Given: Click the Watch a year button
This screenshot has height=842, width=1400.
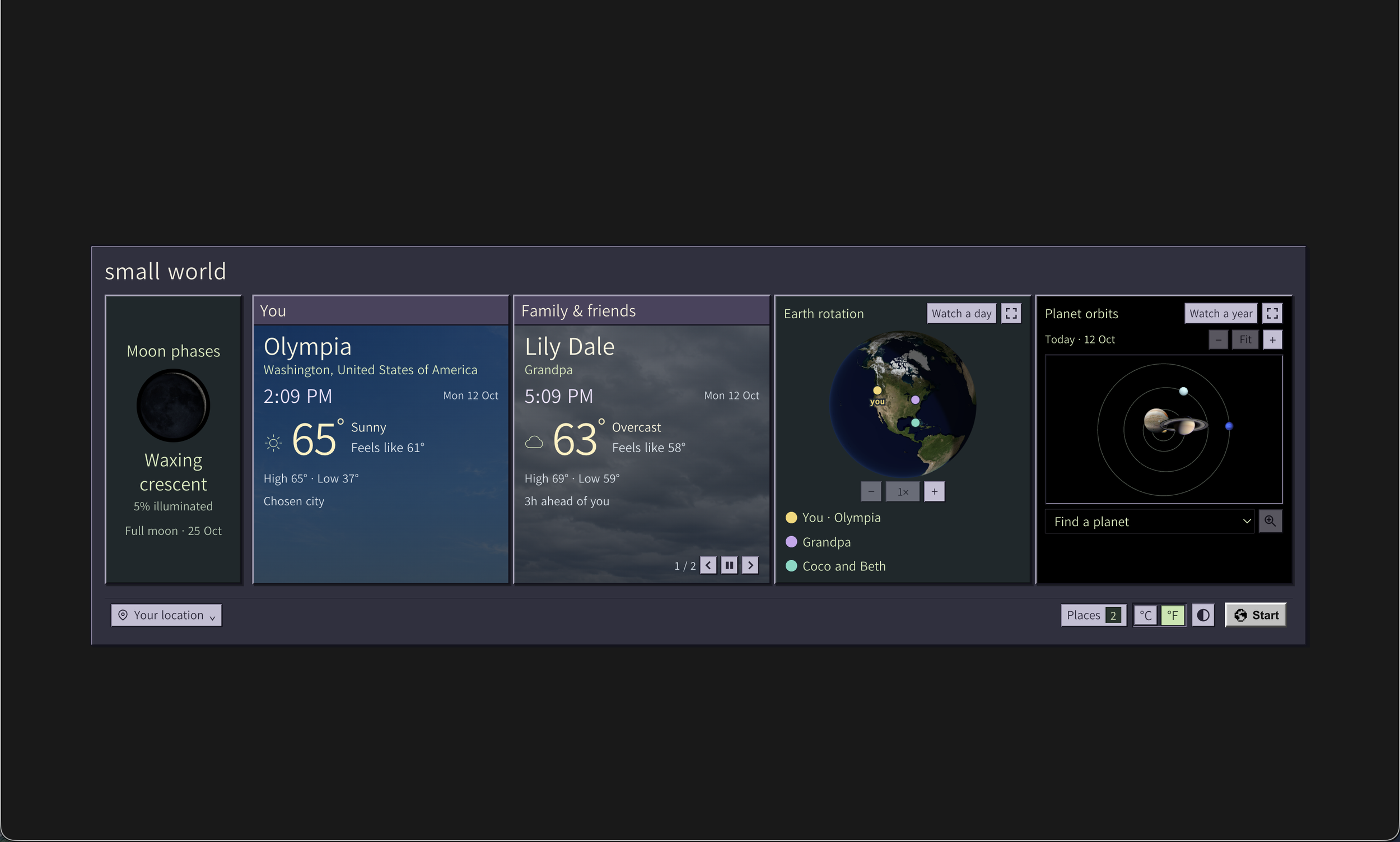Looking at the screenshot, I should (1221, 313).
